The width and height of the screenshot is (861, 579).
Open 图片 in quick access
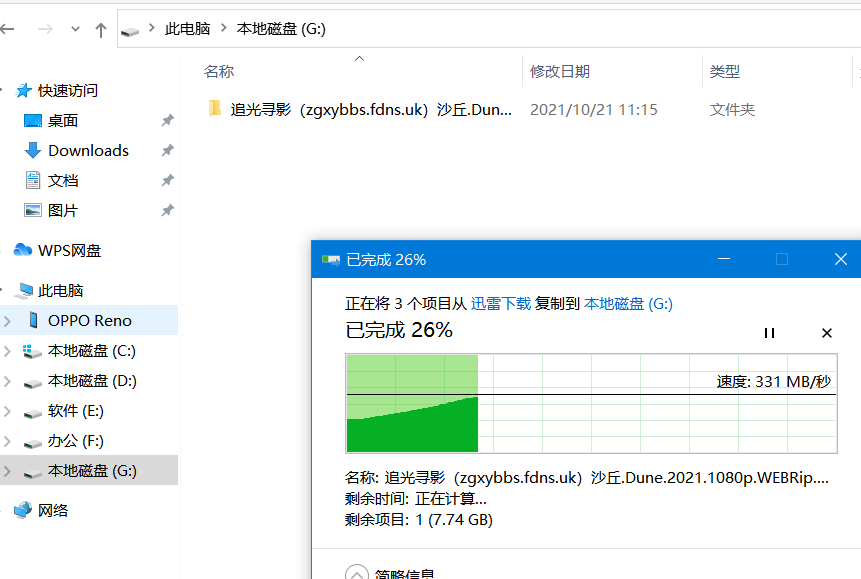pos(63,210)
